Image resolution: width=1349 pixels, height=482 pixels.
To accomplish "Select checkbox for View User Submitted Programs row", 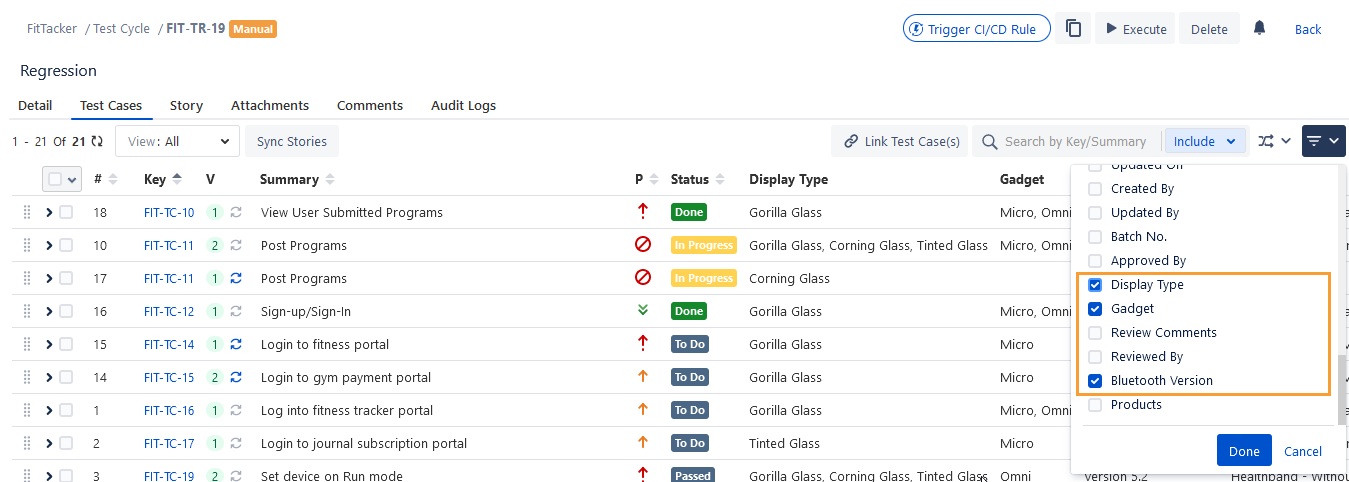I will point(66,212).
